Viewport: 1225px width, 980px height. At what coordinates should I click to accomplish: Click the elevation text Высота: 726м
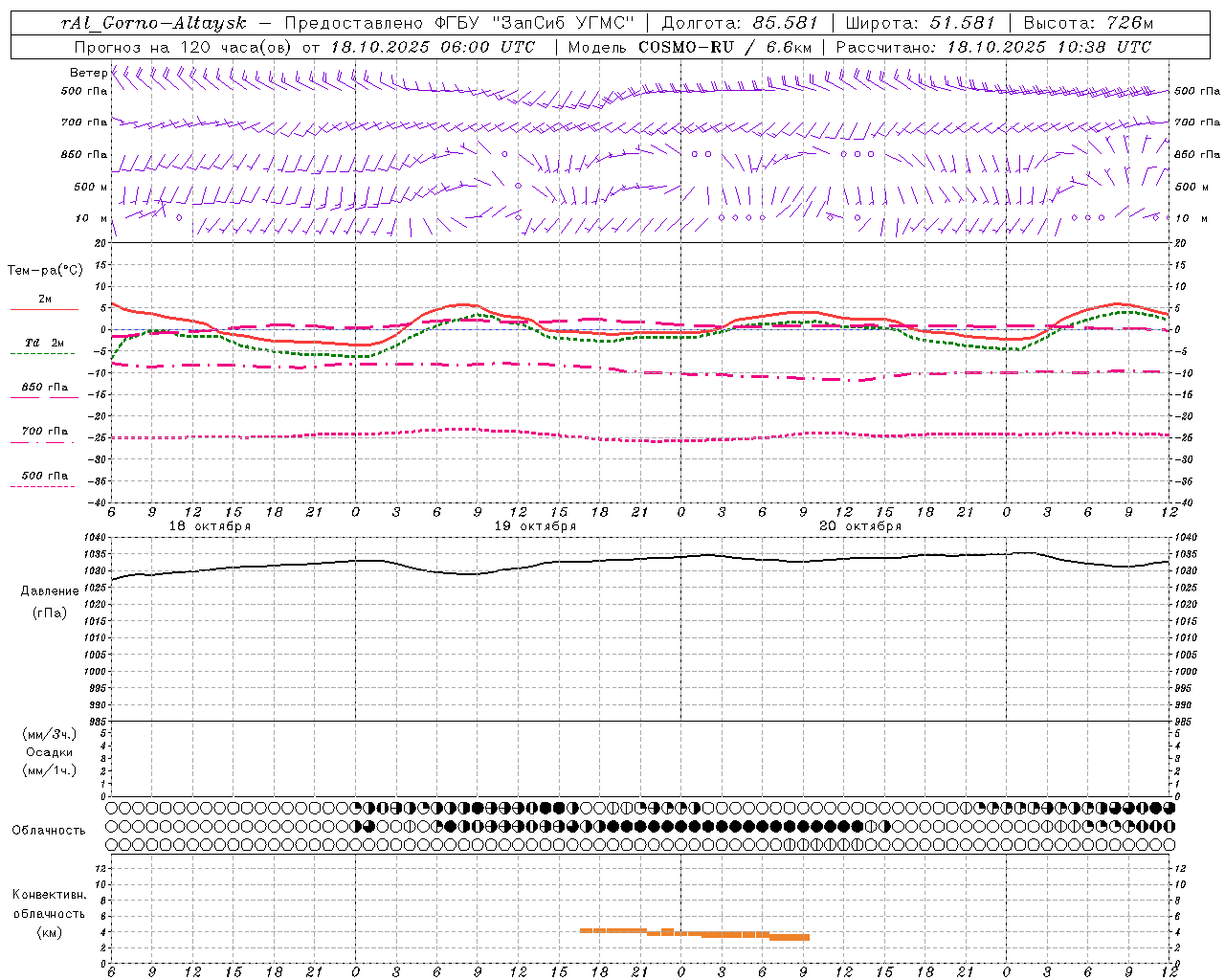click(x=1088, y=23)
